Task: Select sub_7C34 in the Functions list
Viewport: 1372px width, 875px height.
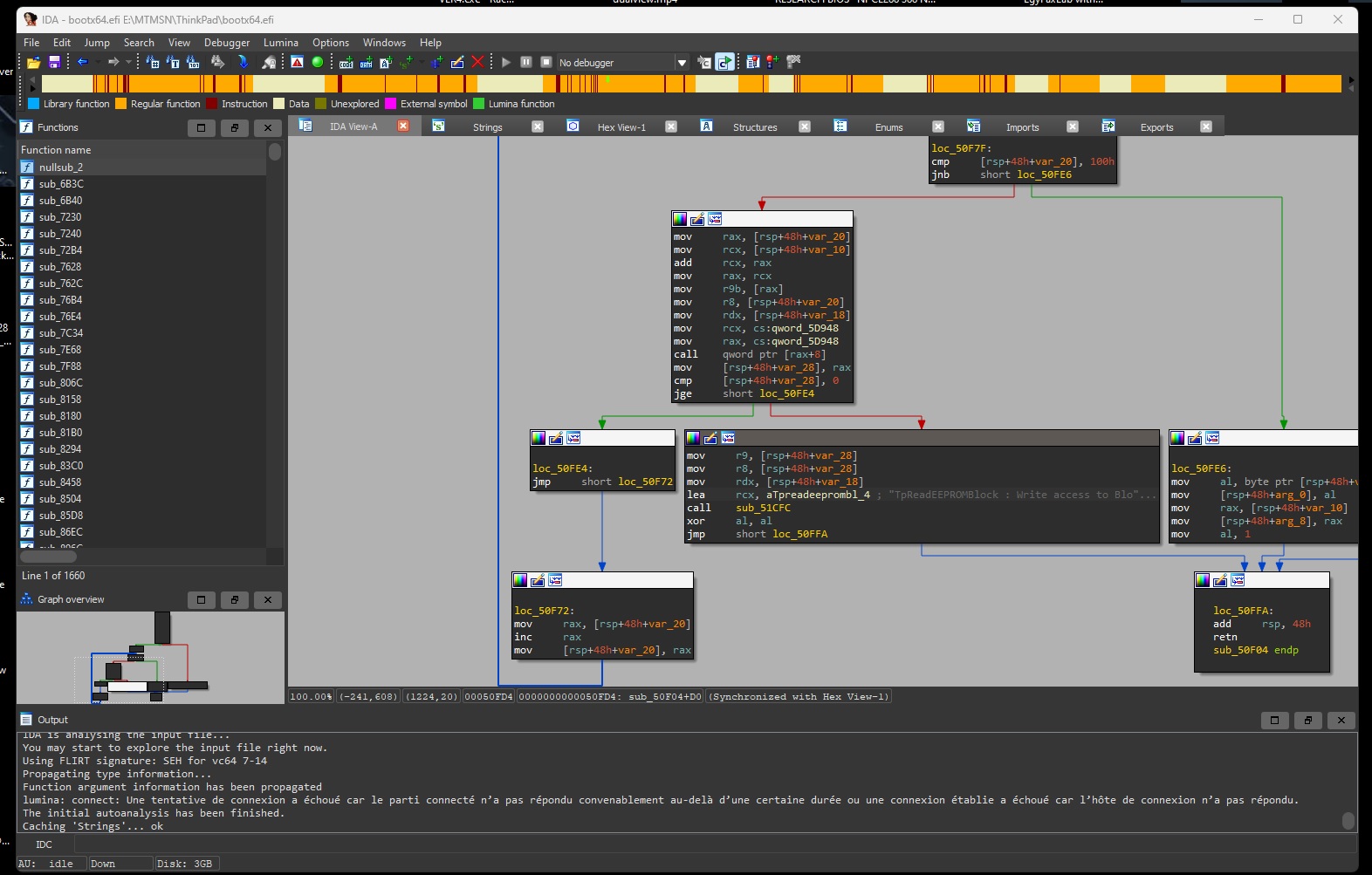Action: pos(61,333)
